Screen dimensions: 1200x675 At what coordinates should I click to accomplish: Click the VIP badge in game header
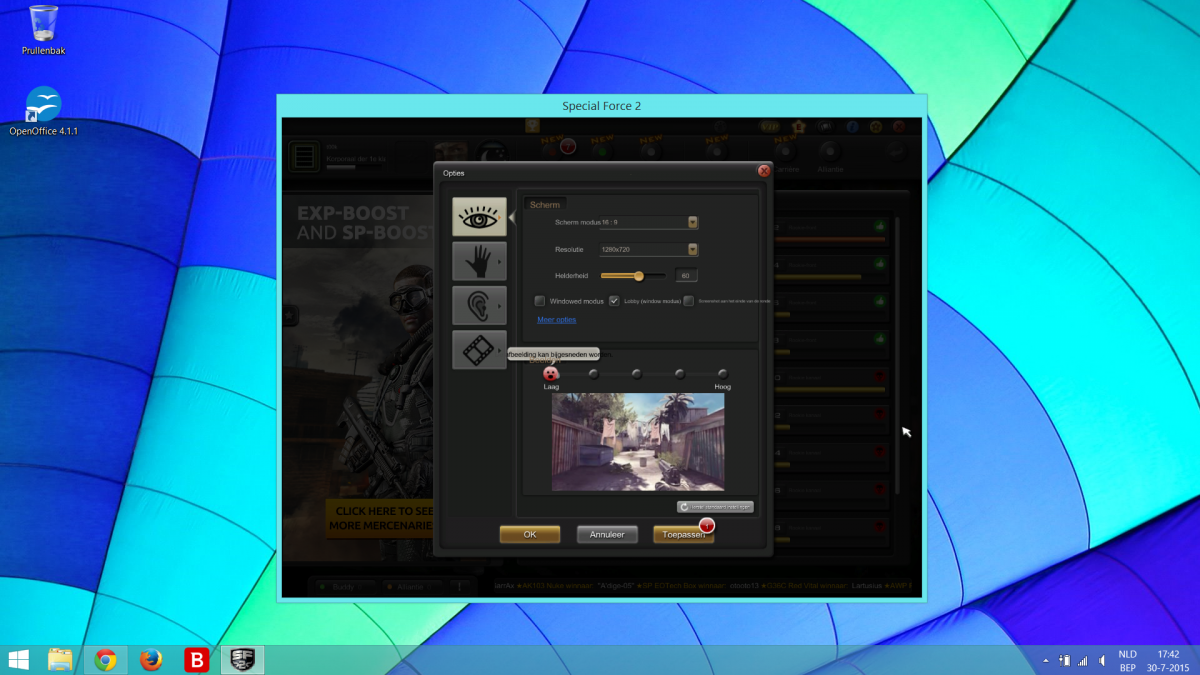[x=769, y=127]
